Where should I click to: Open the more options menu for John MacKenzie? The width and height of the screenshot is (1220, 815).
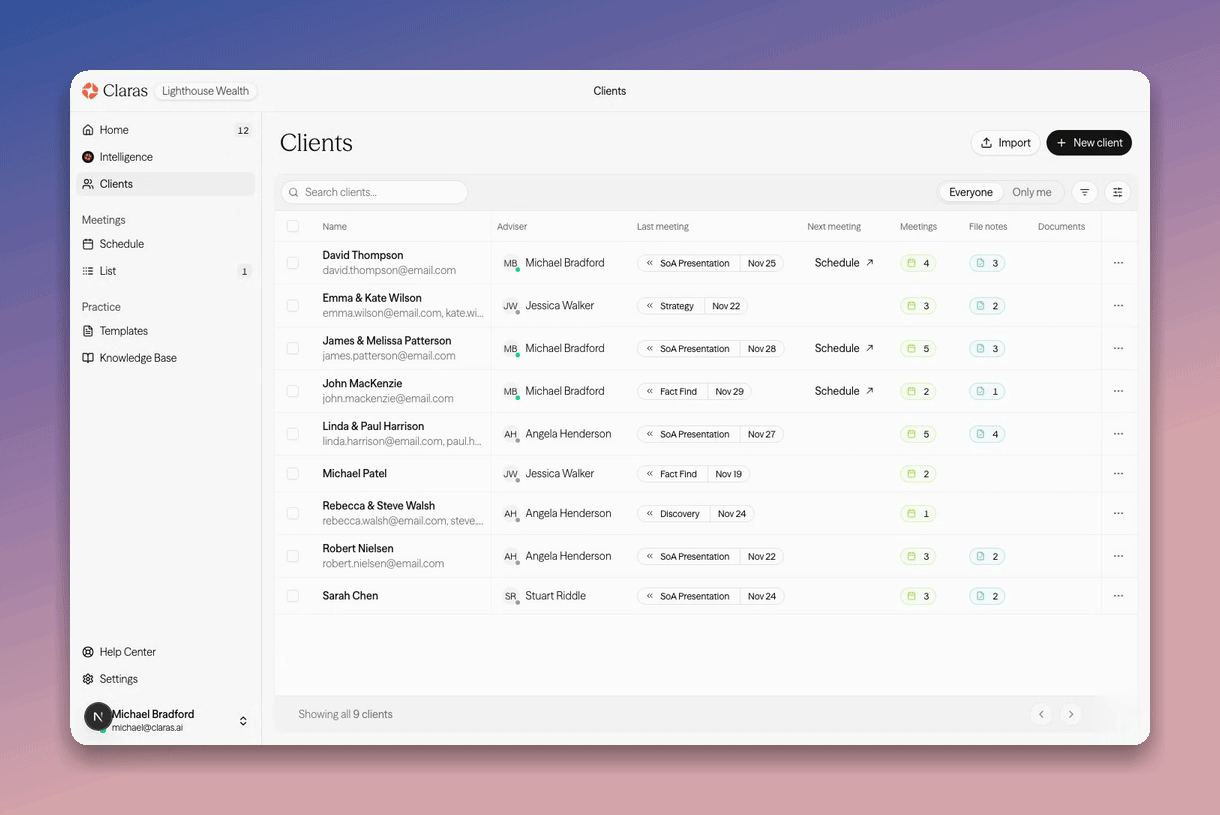click(x=1118, y=391)
